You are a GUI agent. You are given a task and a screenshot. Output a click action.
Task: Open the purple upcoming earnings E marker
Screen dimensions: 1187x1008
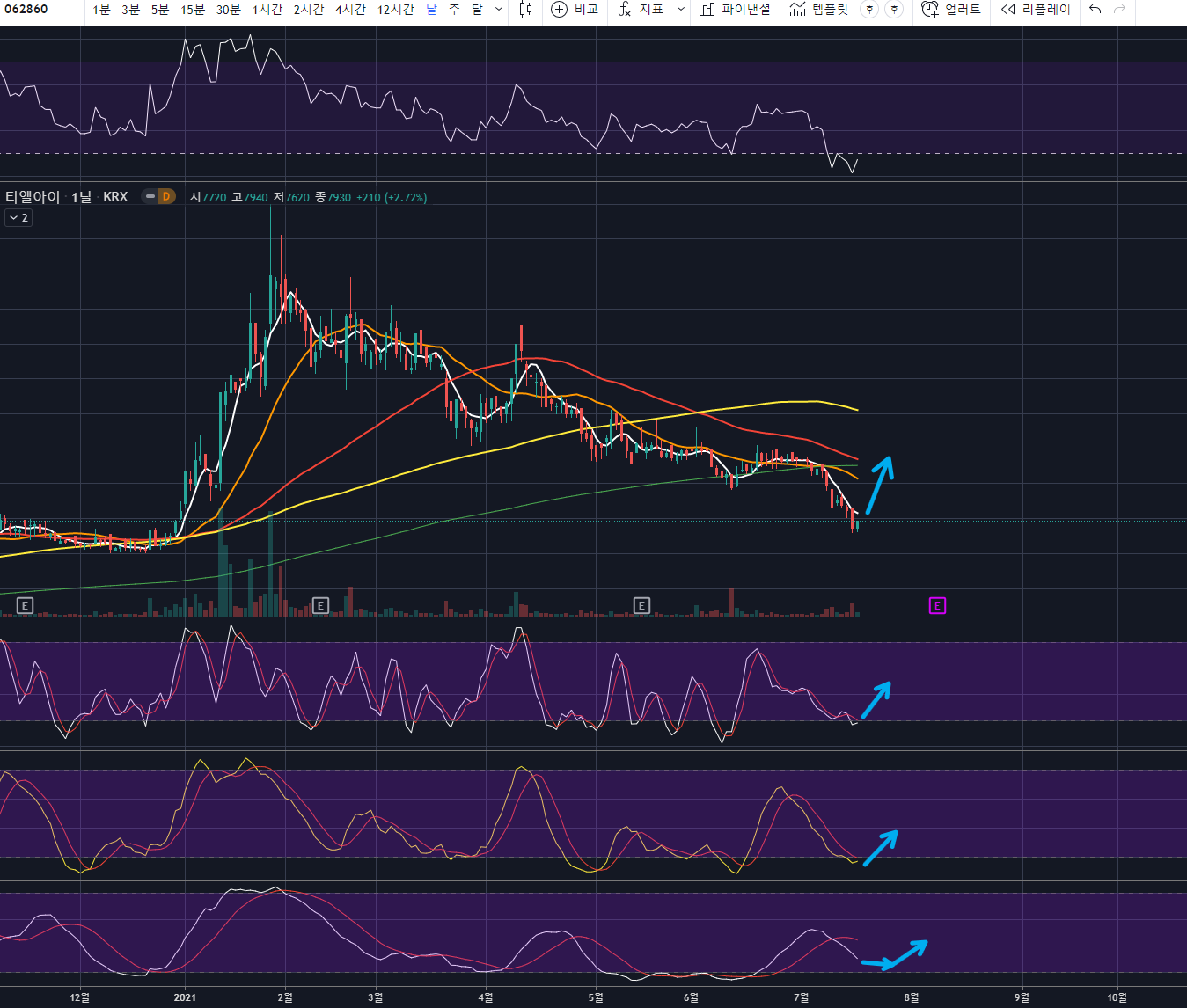[937, 605]
